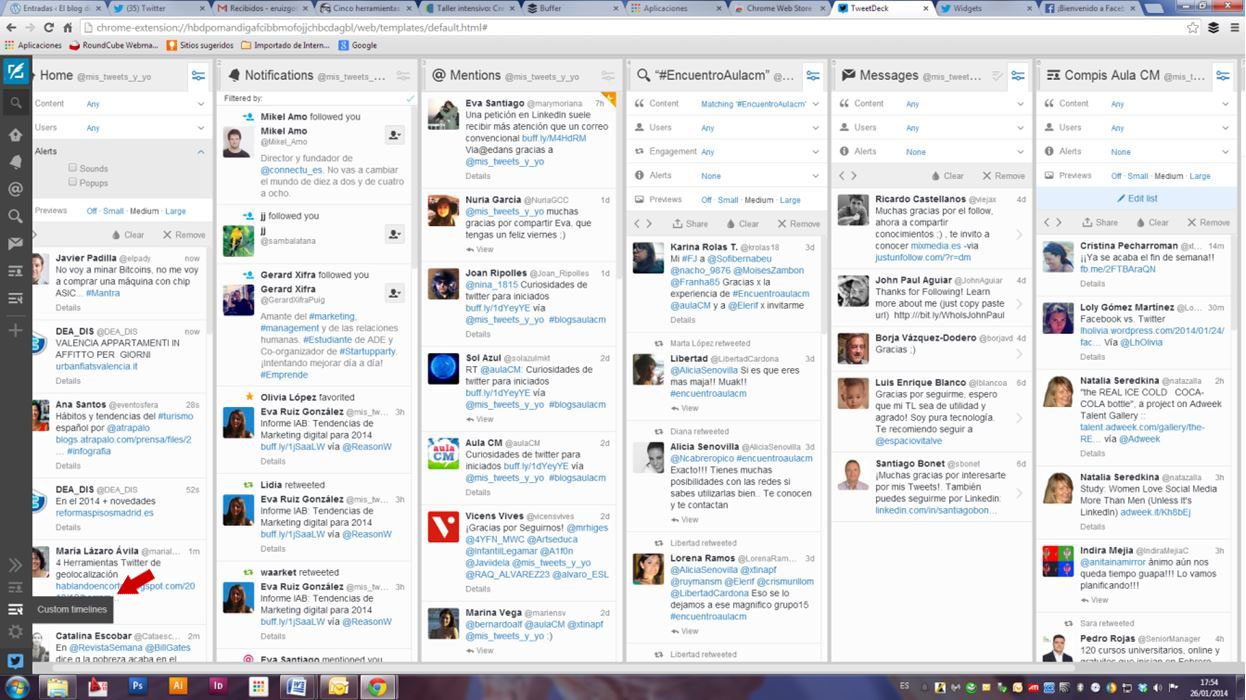The image size is (1246, 700).
Task: Remove the Messages column
Action: coord(1003,176)
